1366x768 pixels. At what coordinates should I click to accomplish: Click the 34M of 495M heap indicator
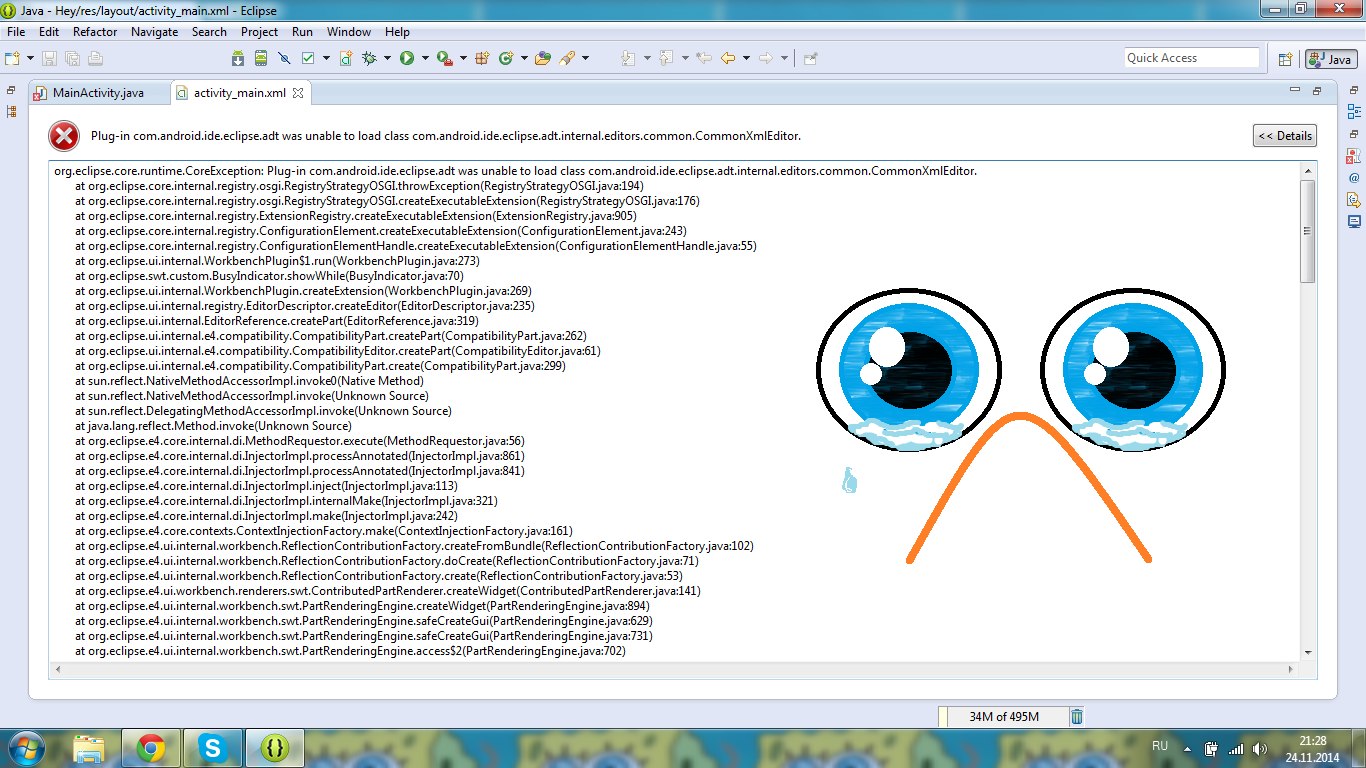tap(1004, 717)
